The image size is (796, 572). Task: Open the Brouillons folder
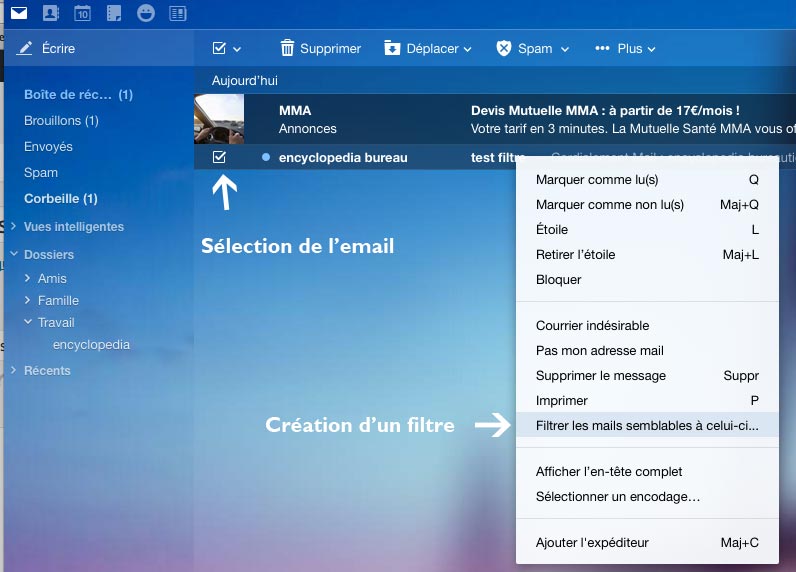tap(61, 121)
